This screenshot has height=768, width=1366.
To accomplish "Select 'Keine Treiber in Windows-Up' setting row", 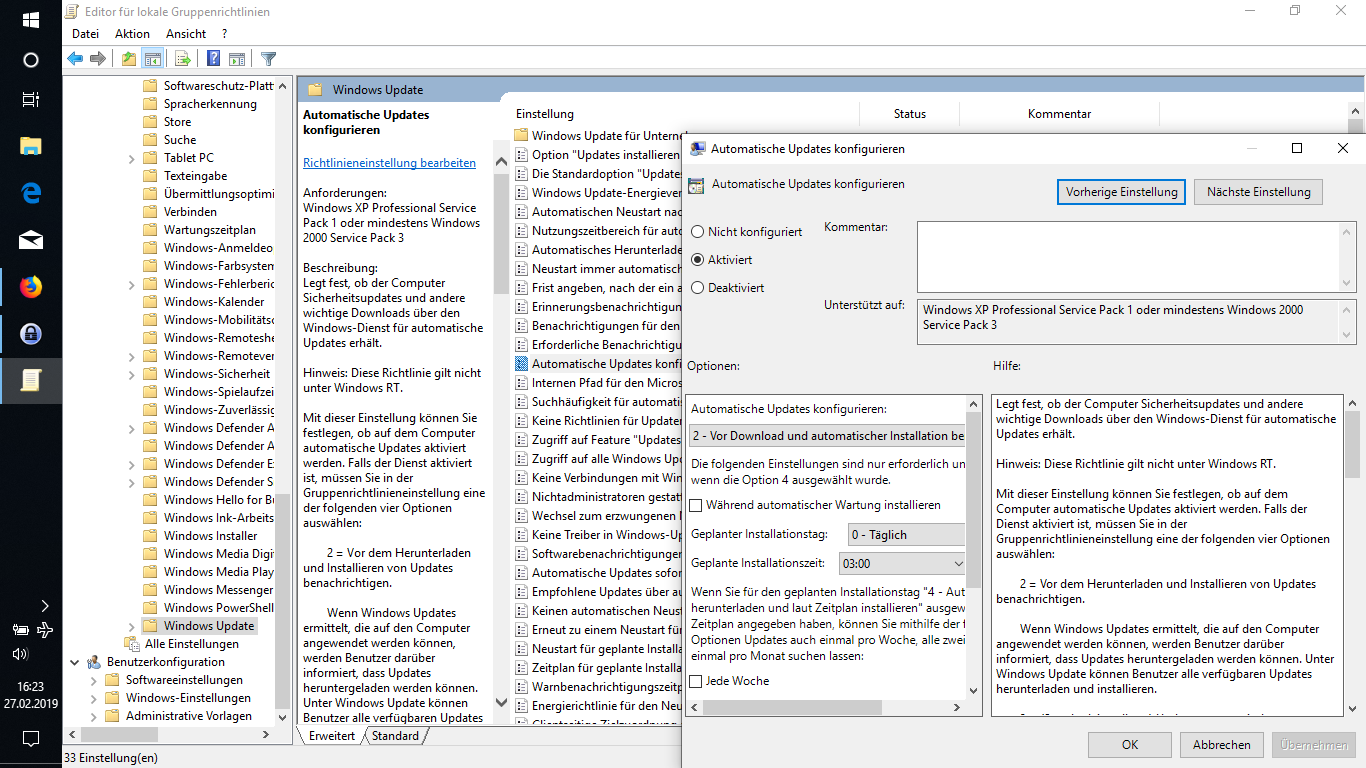I will [x=599, y=535].
